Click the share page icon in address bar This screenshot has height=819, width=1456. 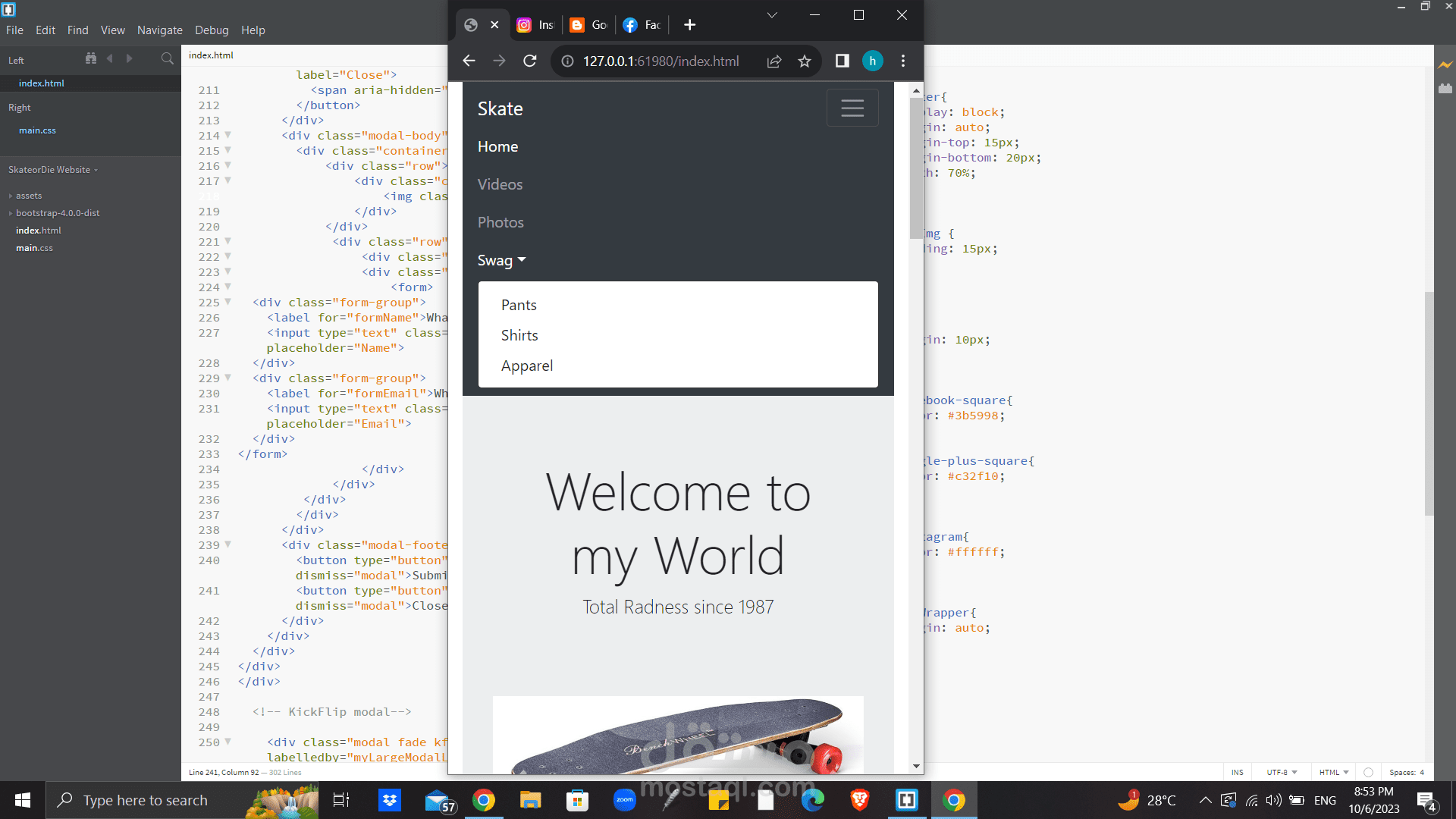(x=774, y=61)
